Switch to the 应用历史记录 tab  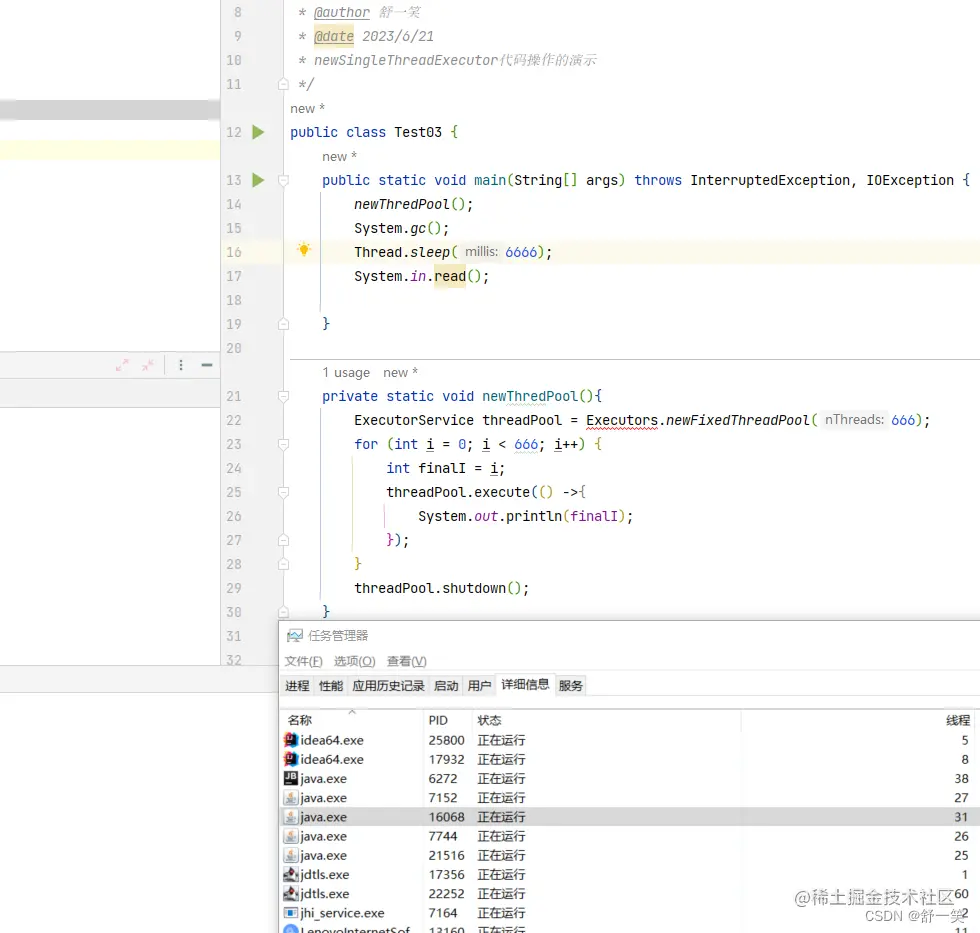[x=388, y=686]
